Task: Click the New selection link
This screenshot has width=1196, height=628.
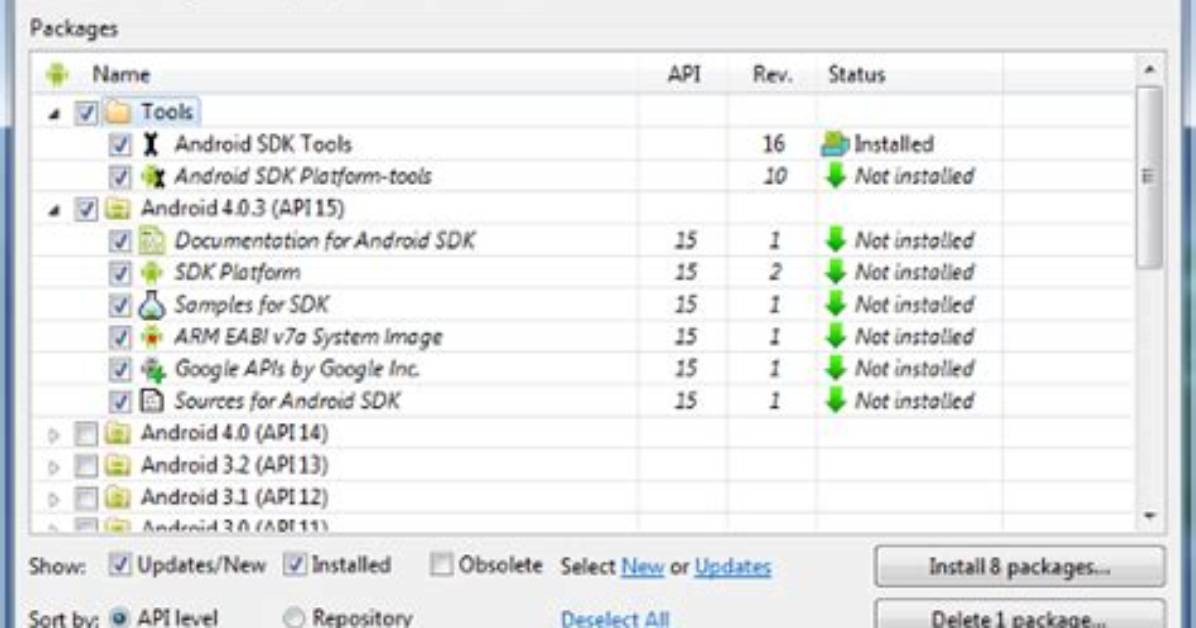Action: [642, 567]
